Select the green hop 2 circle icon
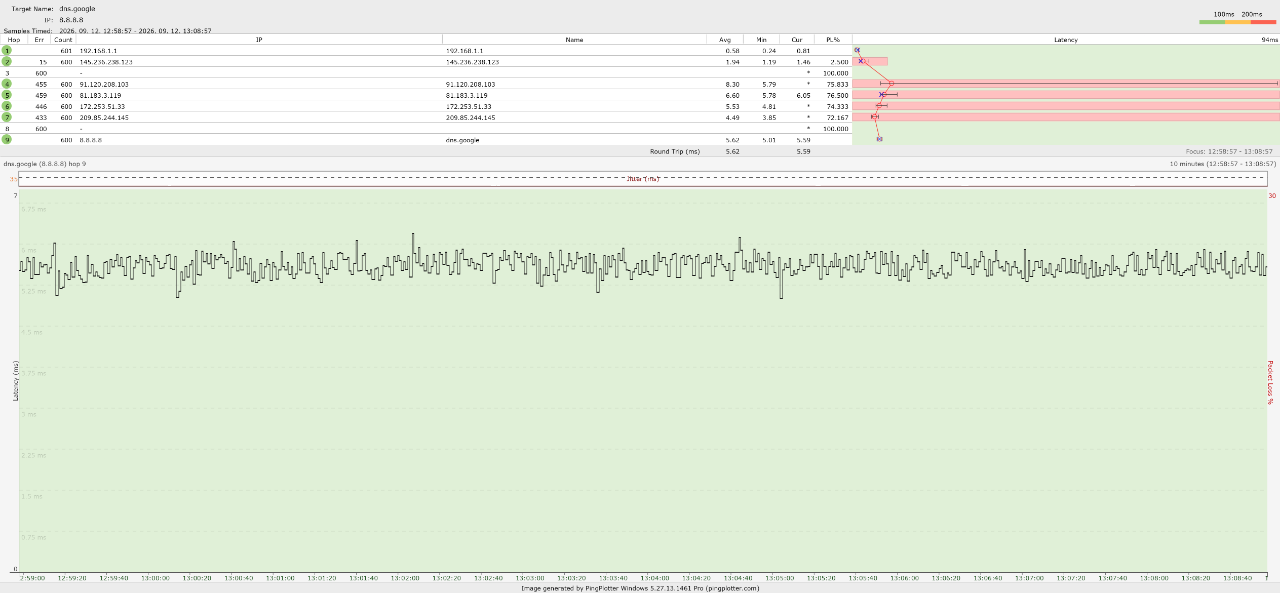The height and width of the screenshot is (593, 1280). coord(7,61)
